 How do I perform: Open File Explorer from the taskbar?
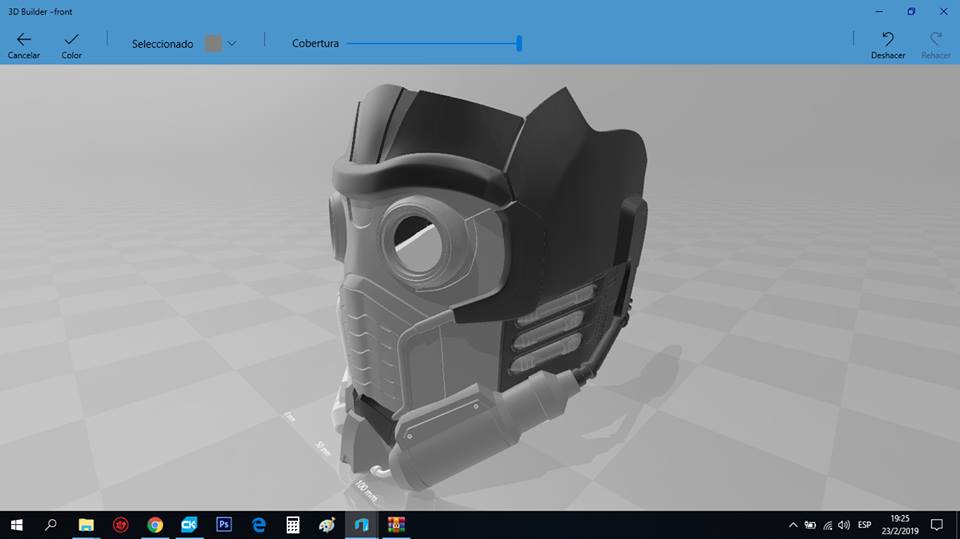coord(86,525)
